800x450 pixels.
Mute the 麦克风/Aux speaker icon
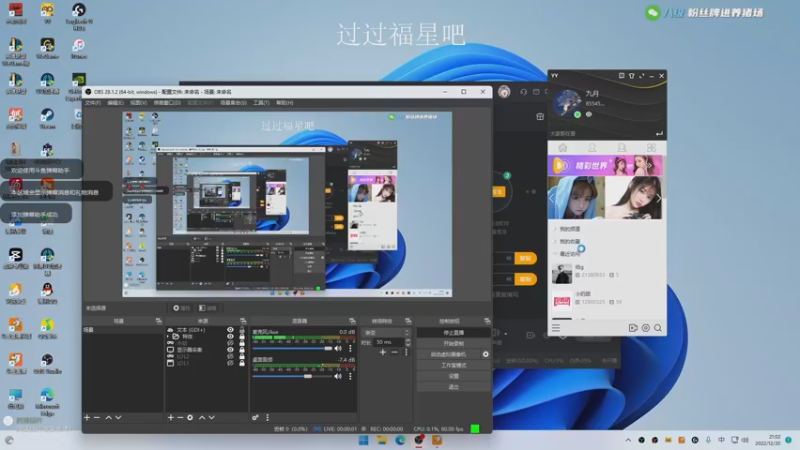338,348
